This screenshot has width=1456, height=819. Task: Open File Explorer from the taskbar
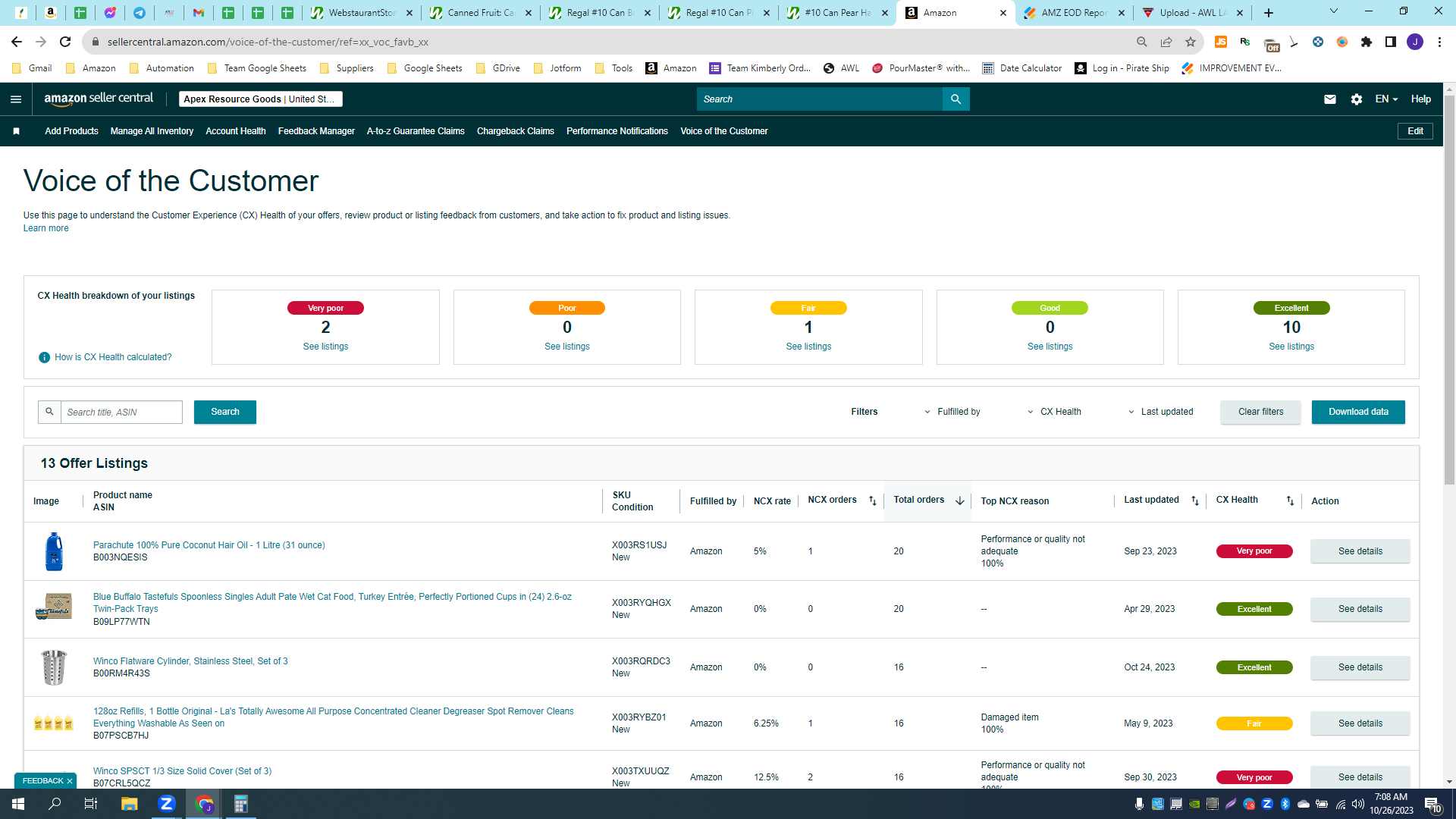tap(129, 804)
